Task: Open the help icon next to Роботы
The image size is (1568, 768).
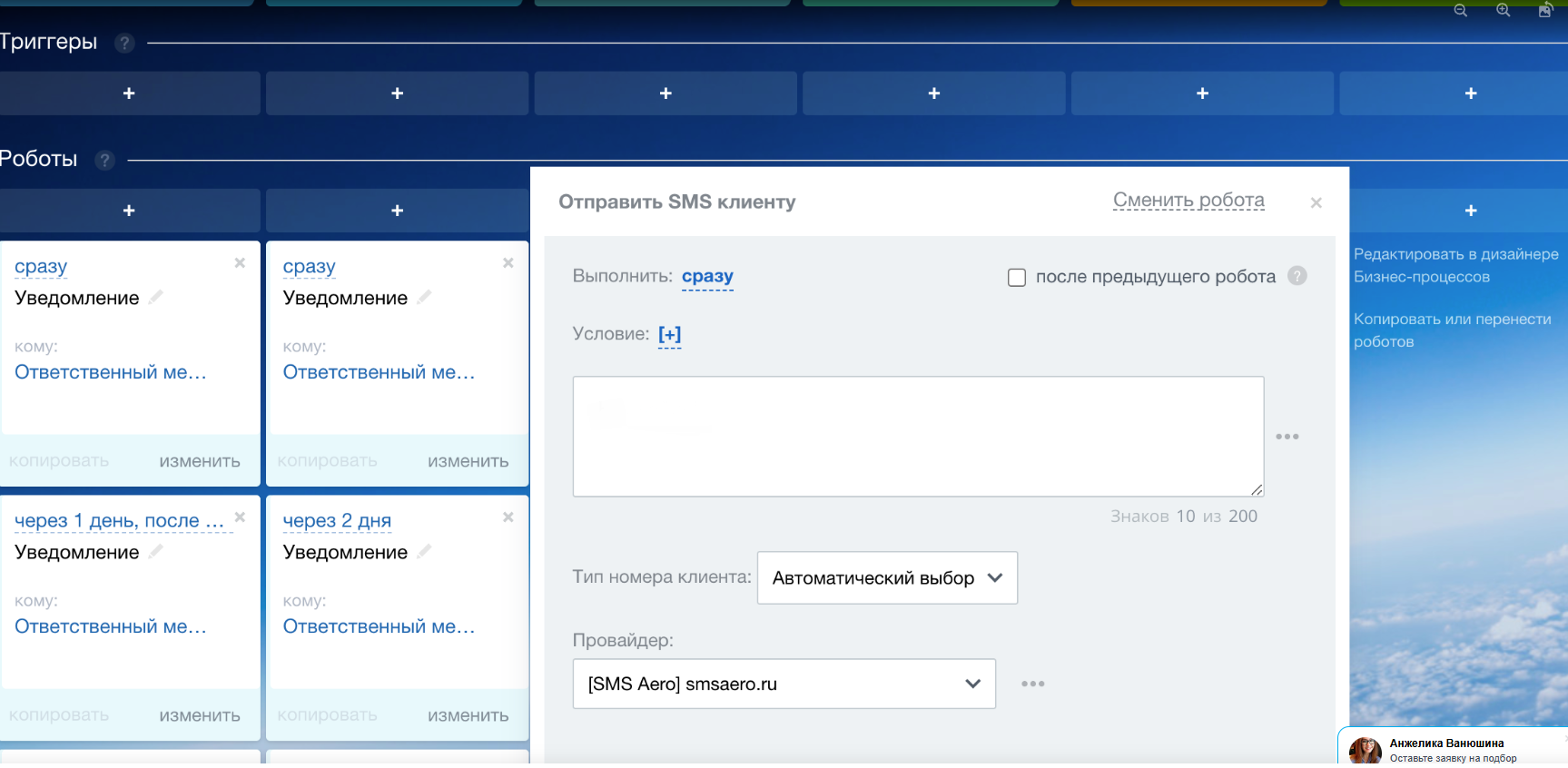Action: coord(105,160)
